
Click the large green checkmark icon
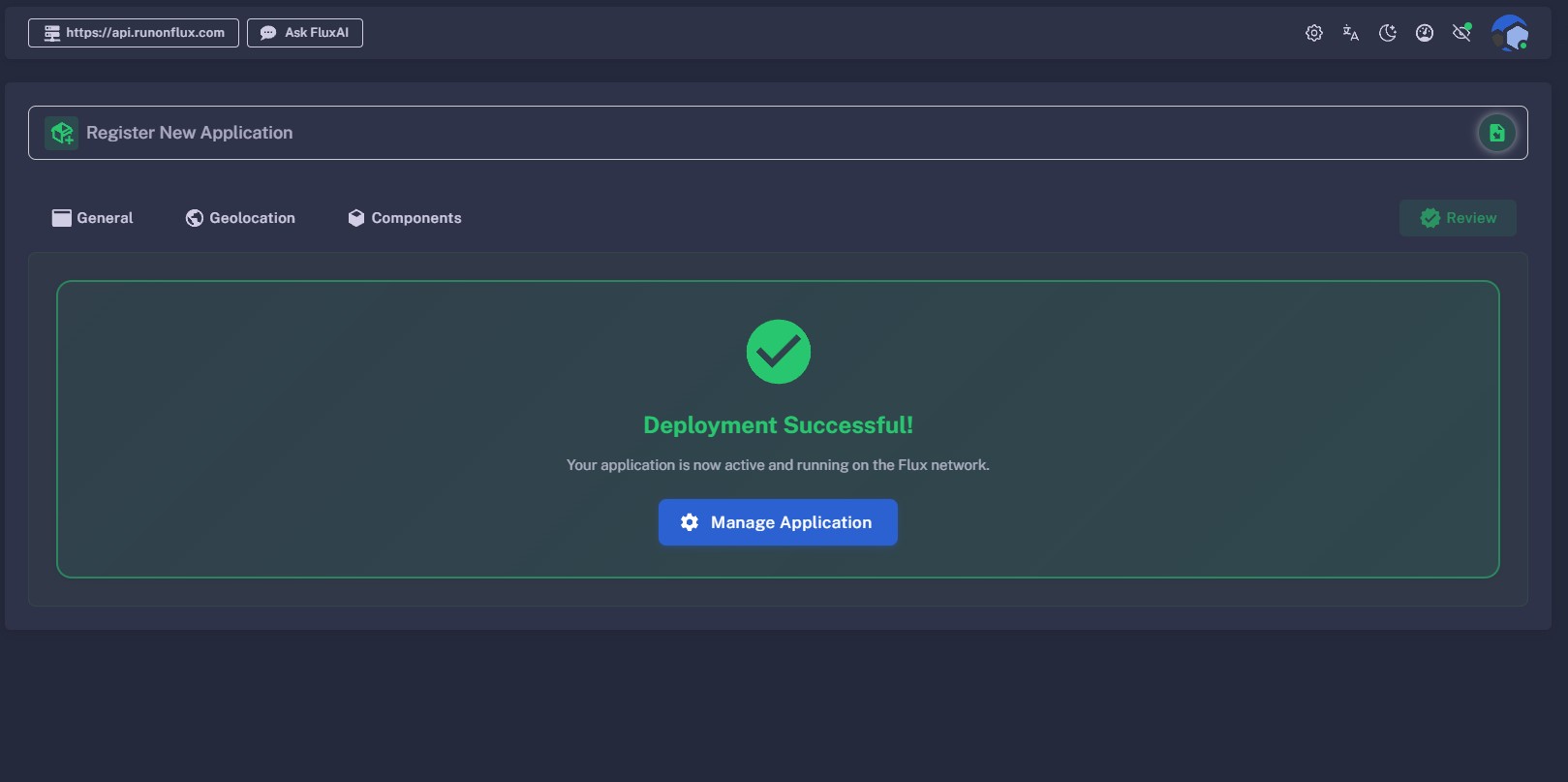pos(778,352)
